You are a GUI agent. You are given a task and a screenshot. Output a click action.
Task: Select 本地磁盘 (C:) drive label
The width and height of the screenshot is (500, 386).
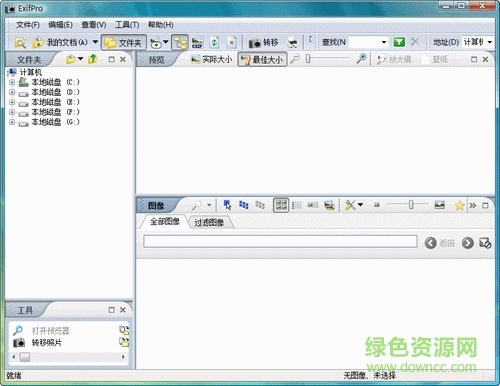[55, 82]
